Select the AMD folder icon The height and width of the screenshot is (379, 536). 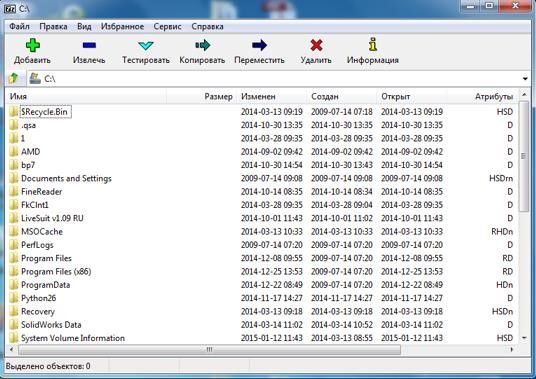14,151
